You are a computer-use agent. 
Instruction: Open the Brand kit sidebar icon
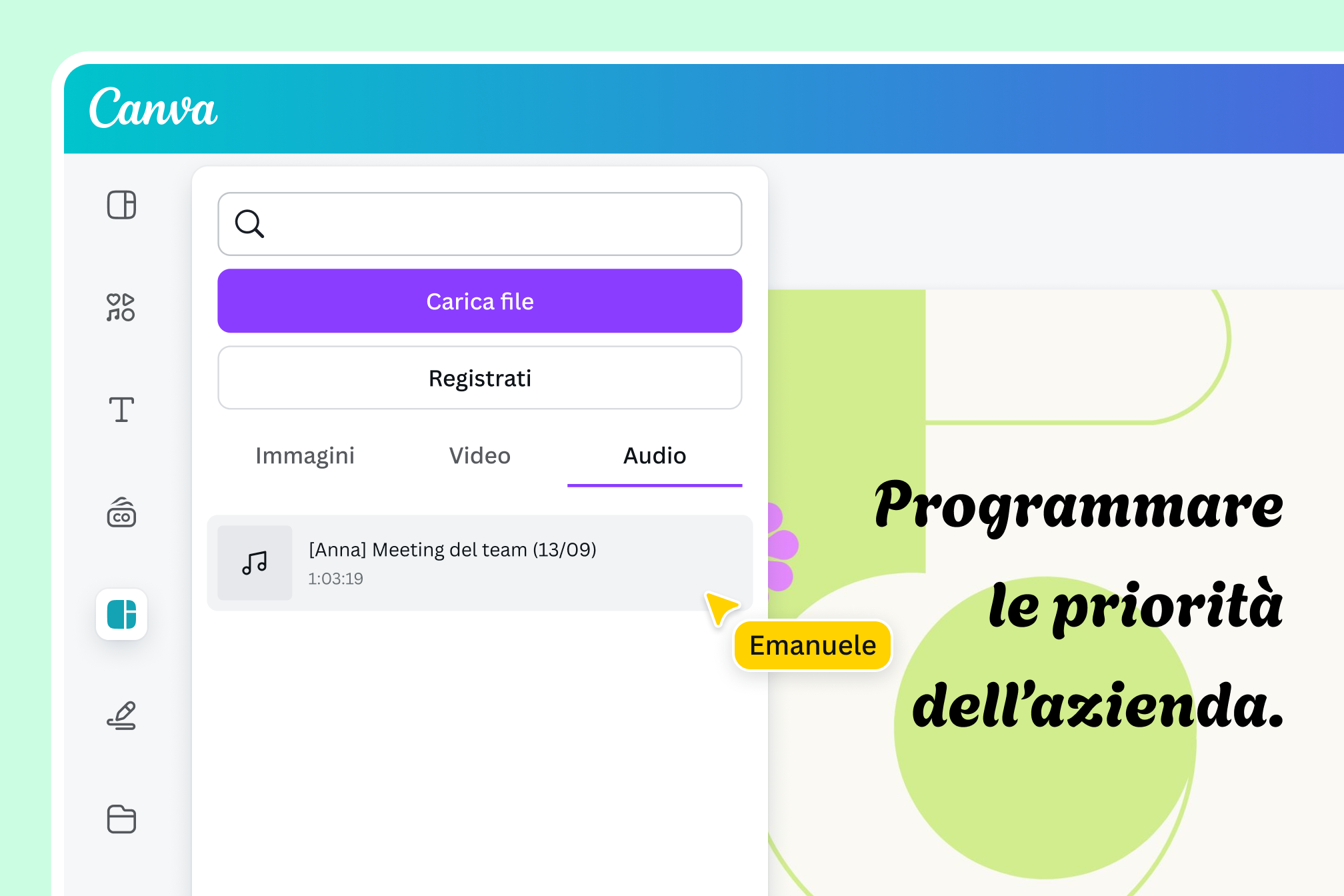(x=121, y=512)
